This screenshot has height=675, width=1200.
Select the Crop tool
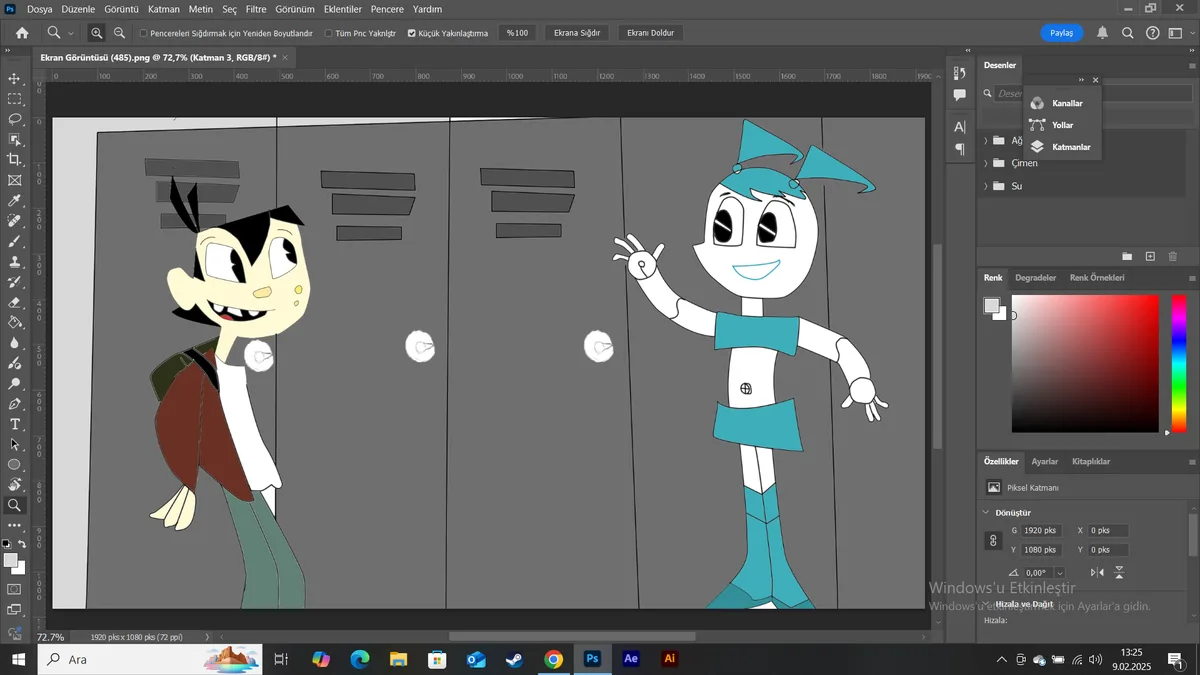coord(14,160)
